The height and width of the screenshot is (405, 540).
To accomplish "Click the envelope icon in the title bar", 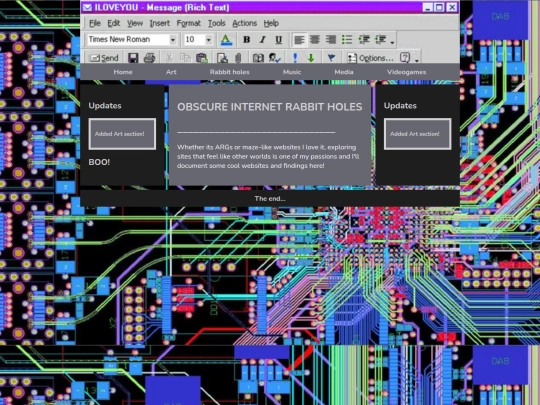I will (87, 7).
